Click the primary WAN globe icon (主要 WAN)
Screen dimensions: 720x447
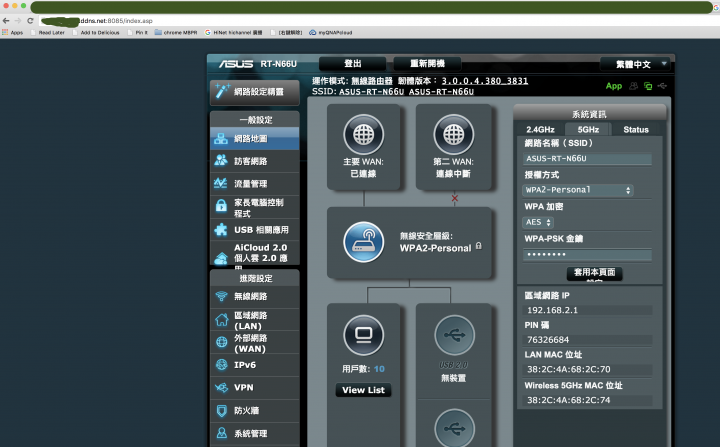(x=364, y=135)
